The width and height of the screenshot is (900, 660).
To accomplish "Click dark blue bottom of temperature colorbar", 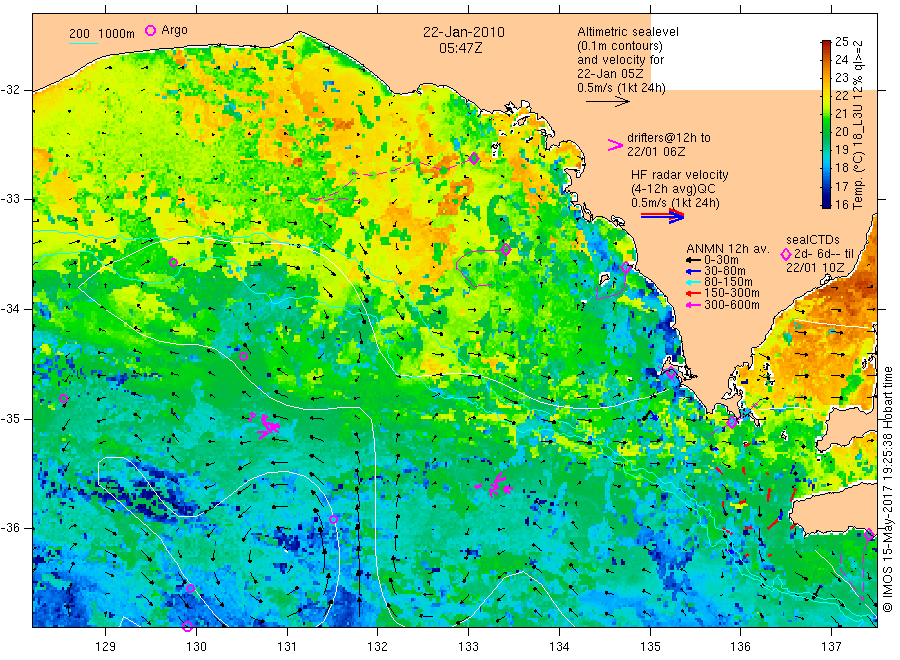I will point(826,202).
